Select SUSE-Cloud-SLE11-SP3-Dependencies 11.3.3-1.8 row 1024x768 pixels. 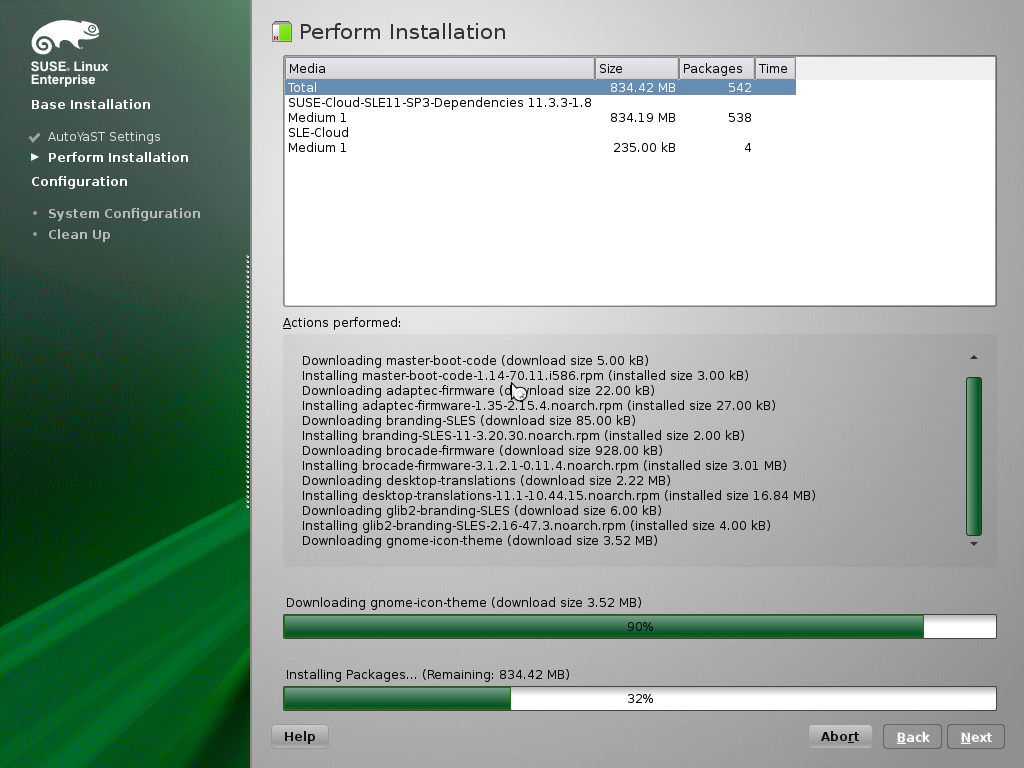(x=540, y=103)
